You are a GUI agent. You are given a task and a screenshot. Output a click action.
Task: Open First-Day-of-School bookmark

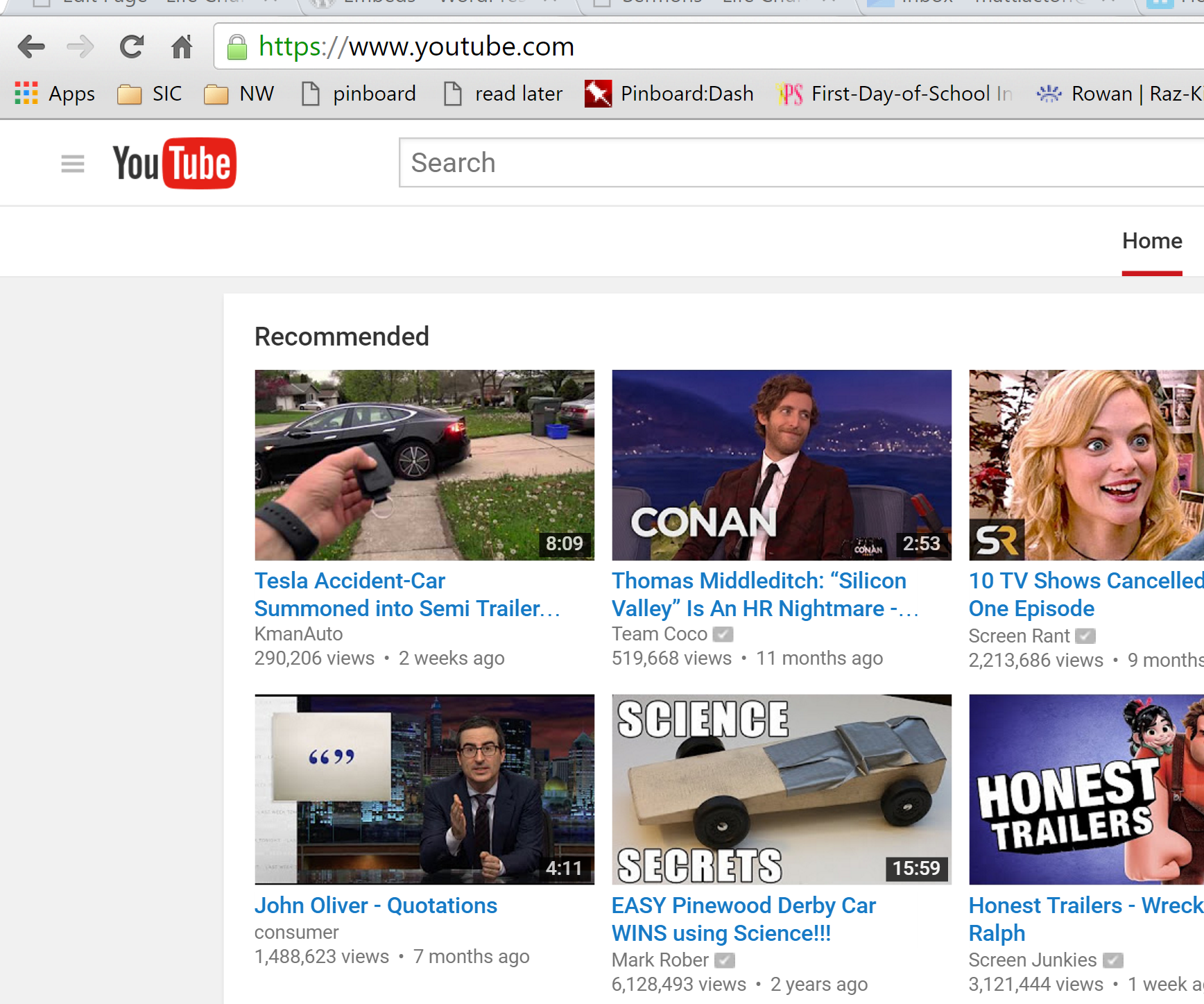[895, 94]
